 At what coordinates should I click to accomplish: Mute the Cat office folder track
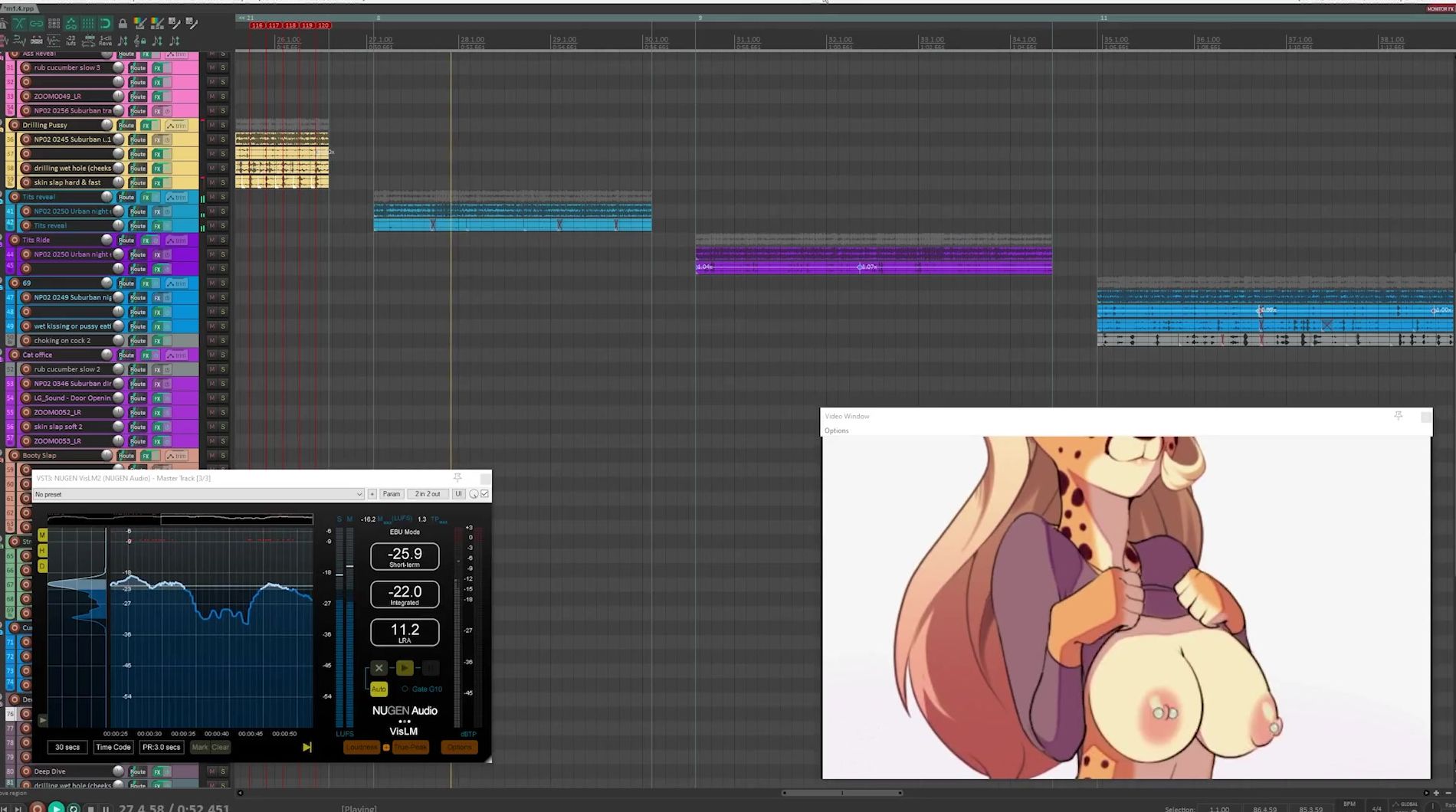click(x=212, y=355)
